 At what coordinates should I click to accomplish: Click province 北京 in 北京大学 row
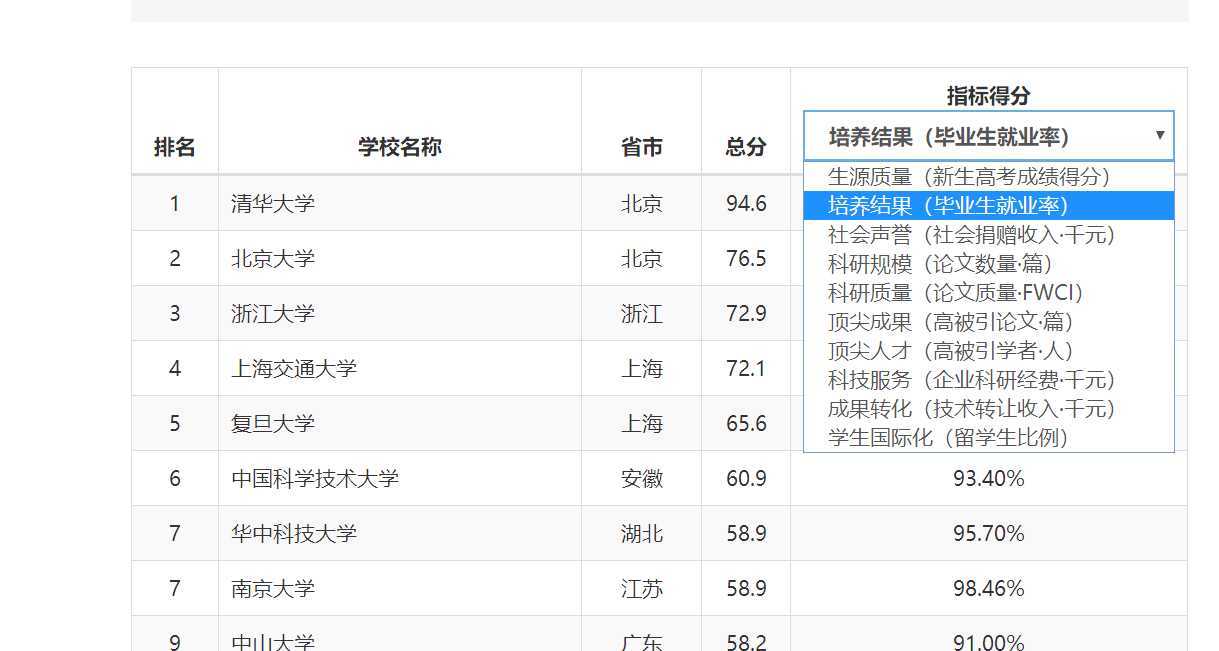click(641, 259)
